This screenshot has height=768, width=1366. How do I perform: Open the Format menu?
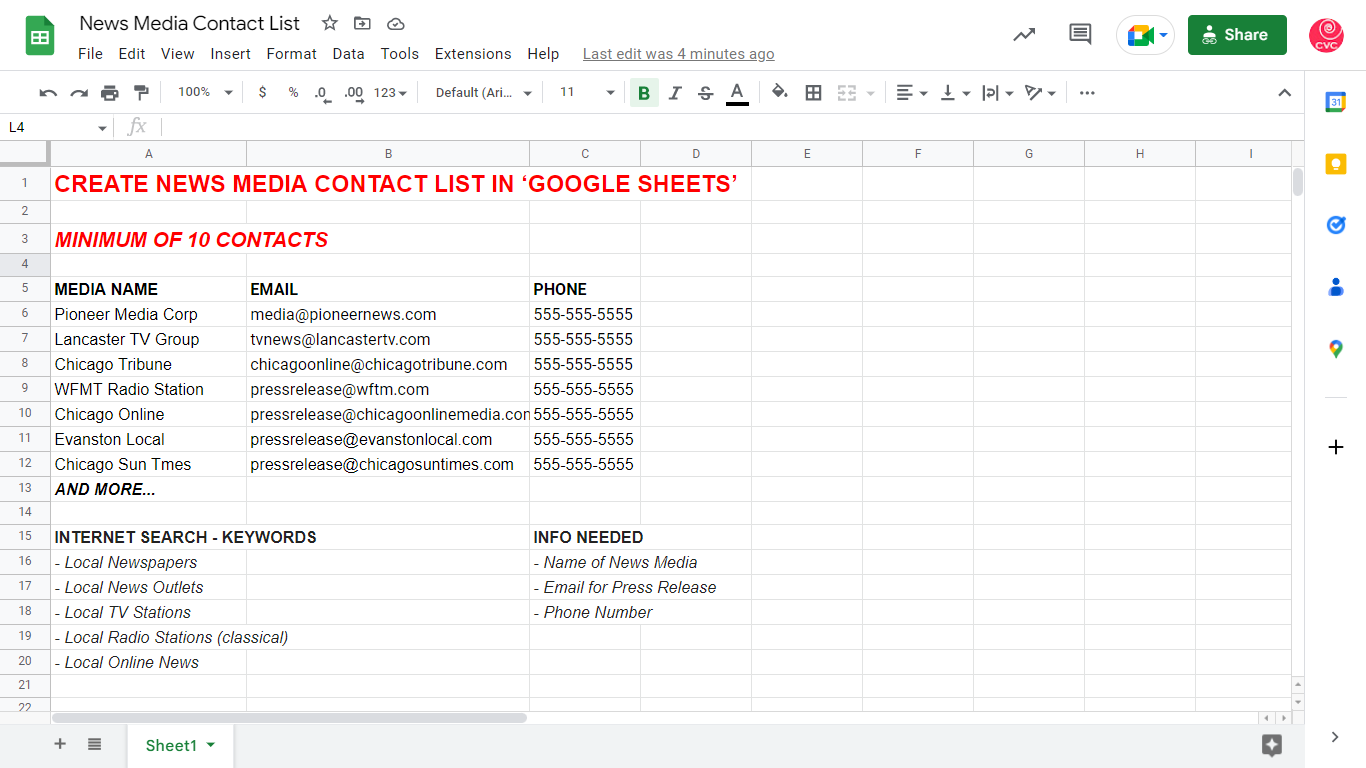(292, 54)
